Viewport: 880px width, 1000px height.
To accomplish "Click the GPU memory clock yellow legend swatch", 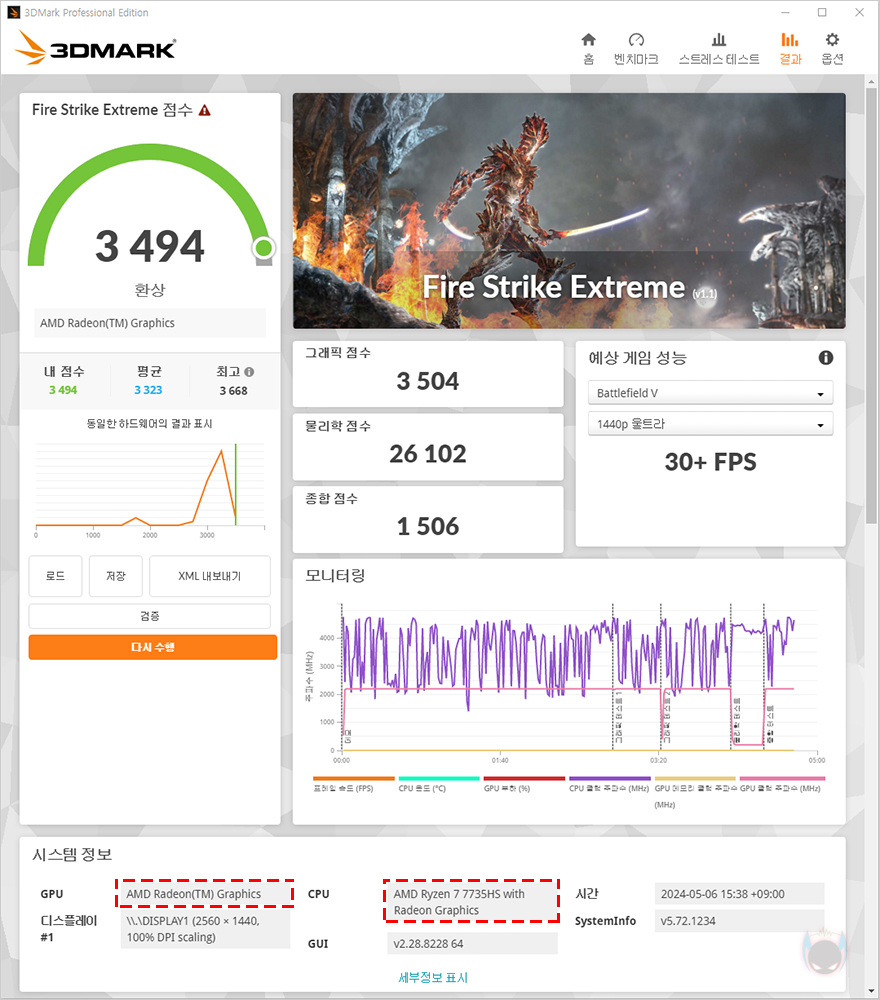I will coord(695,779).
